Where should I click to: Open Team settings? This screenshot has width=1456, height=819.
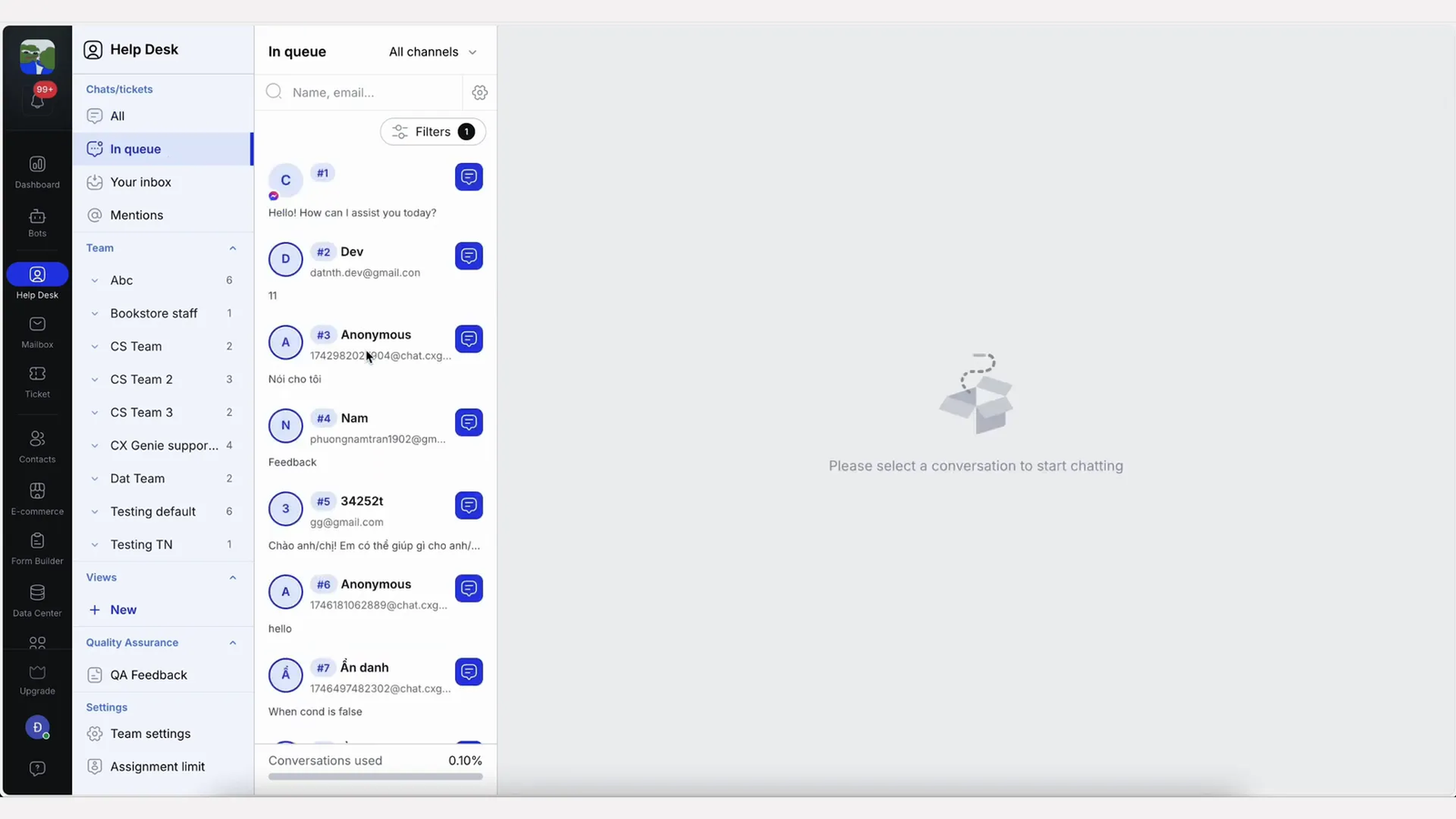coord(162,733)
